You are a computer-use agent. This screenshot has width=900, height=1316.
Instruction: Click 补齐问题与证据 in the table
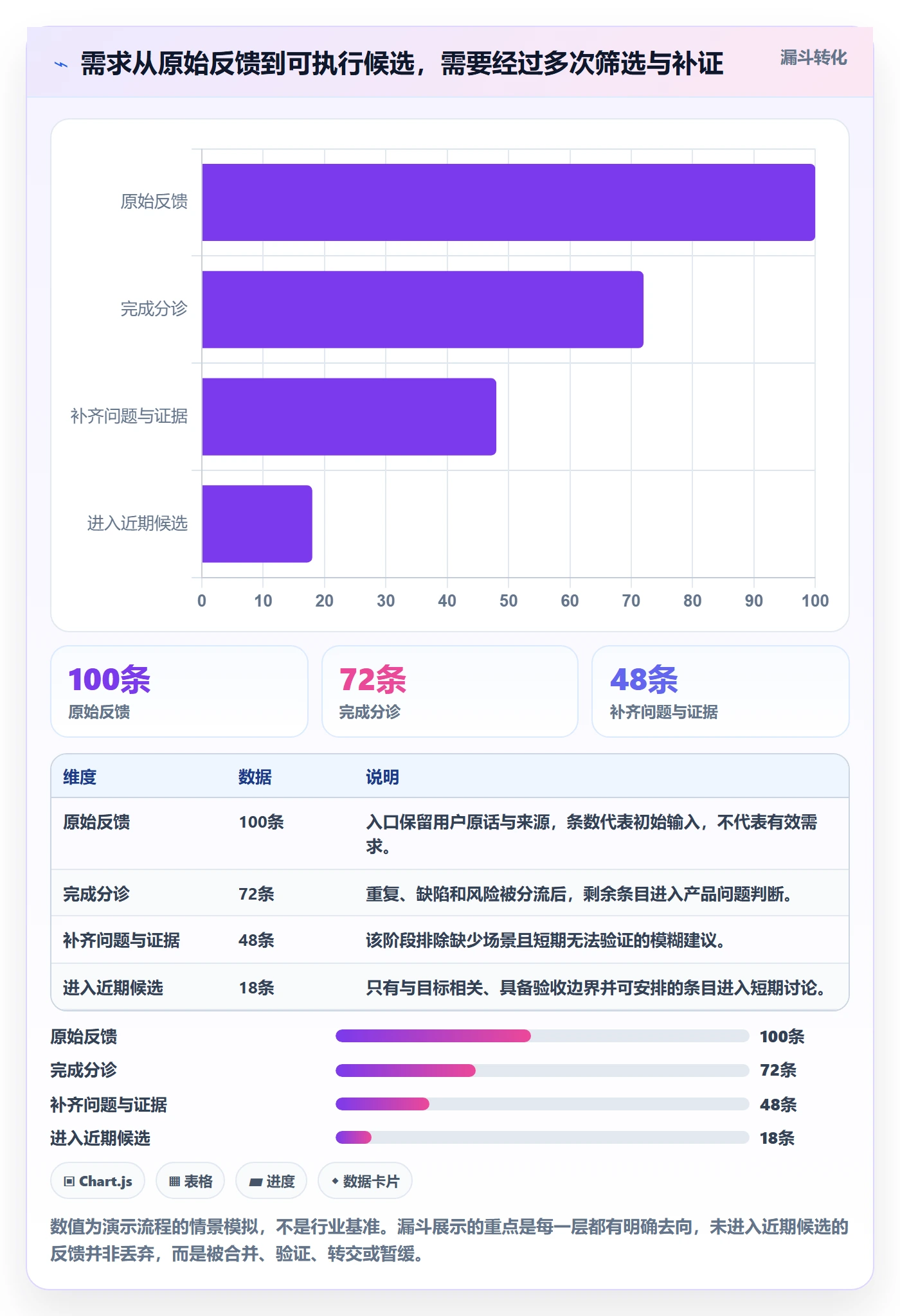click(122, 940)
